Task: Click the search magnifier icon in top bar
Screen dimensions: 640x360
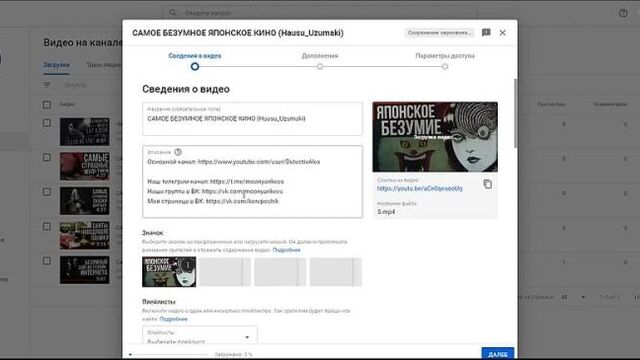Action: pos(173,13)
